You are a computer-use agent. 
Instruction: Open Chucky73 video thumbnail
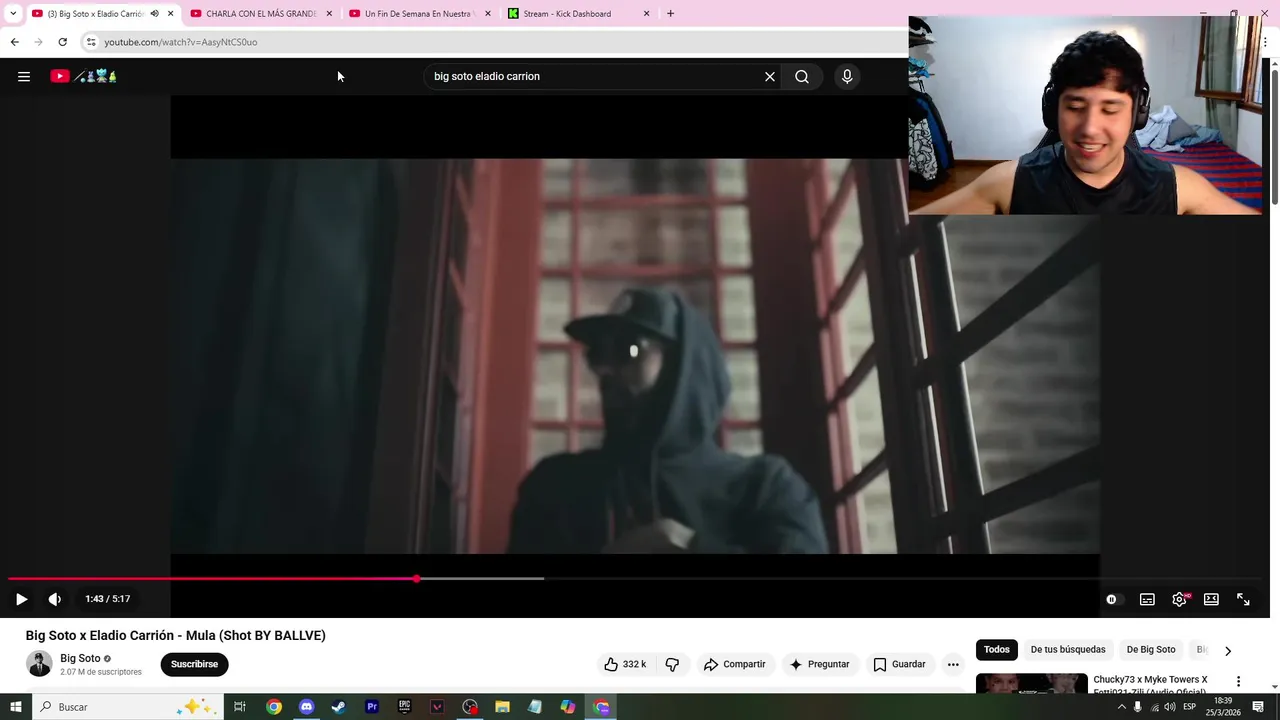tap(1032, 684)
